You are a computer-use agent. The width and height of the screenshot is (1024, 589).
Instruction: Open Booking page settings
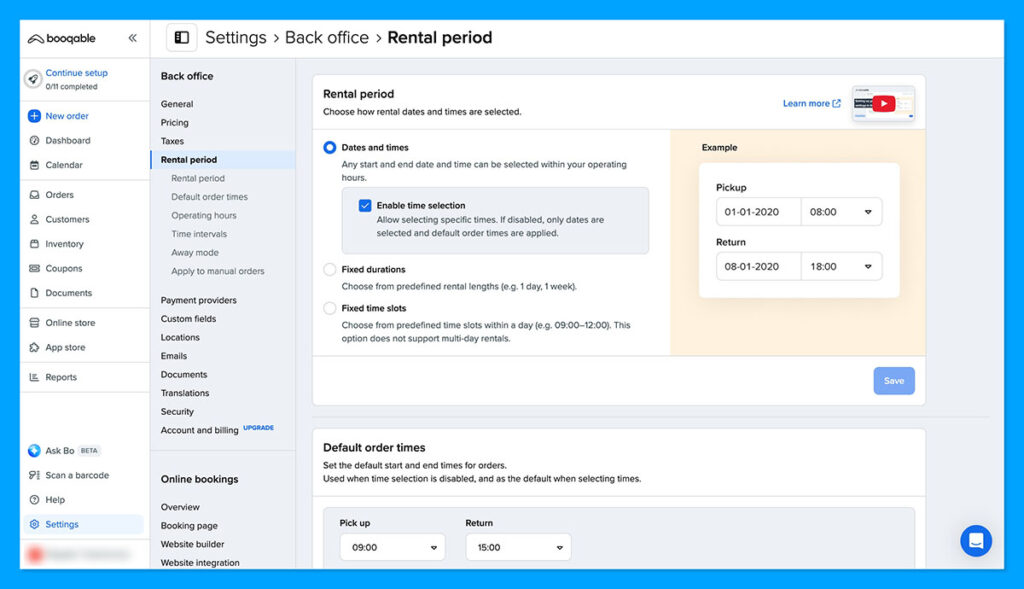tap(189, 526)
